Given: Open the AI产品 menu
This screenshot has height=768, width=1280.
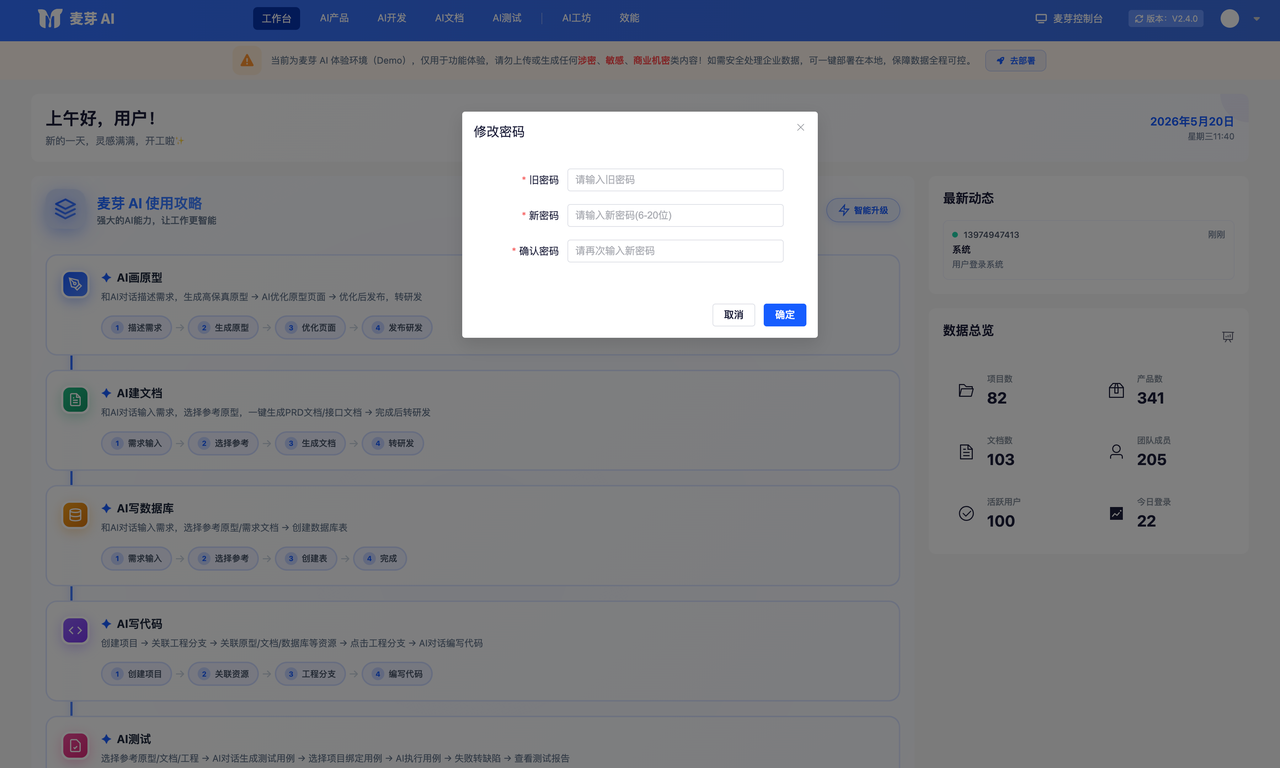Looking at the screenshot, I should (334, 18).
